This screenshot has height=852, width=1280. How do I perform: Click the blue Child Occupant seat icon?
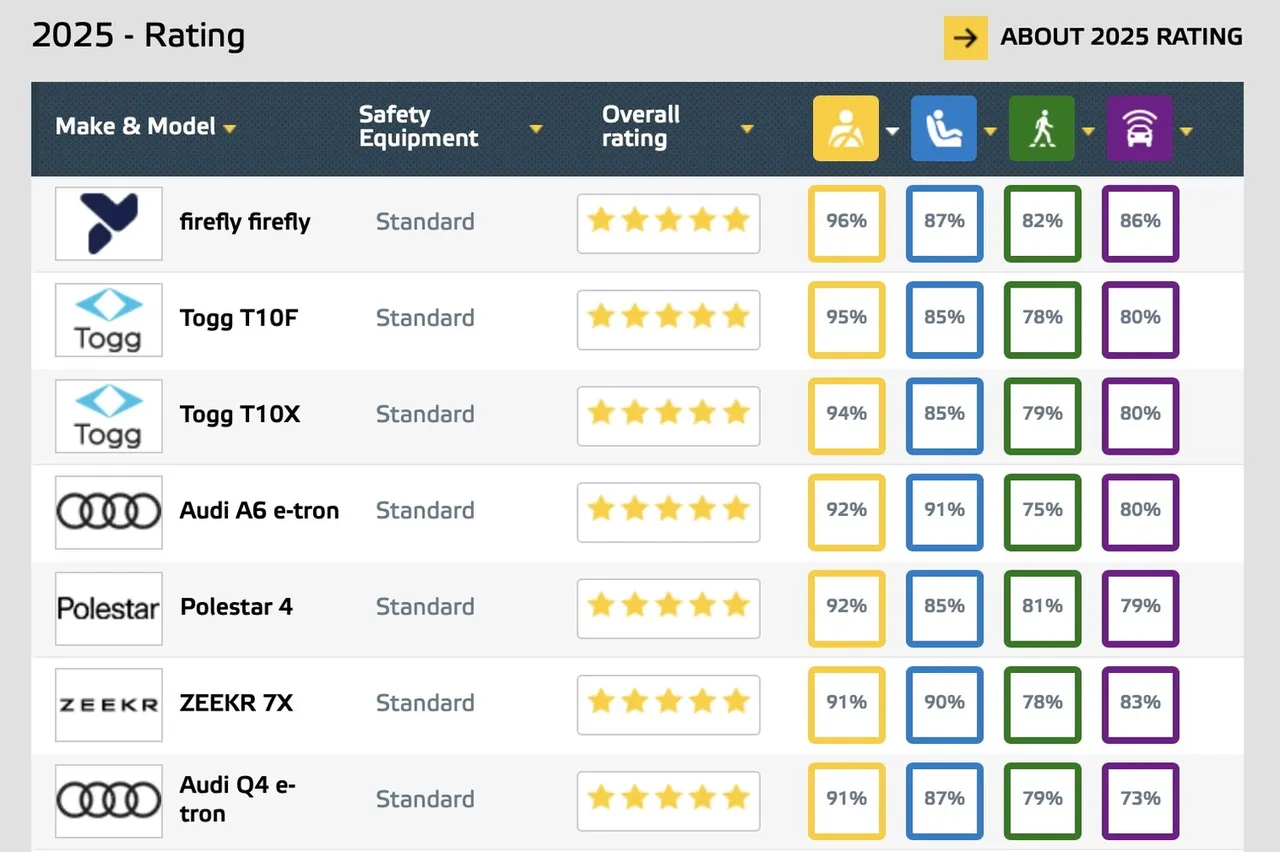(x=943, y=129)
